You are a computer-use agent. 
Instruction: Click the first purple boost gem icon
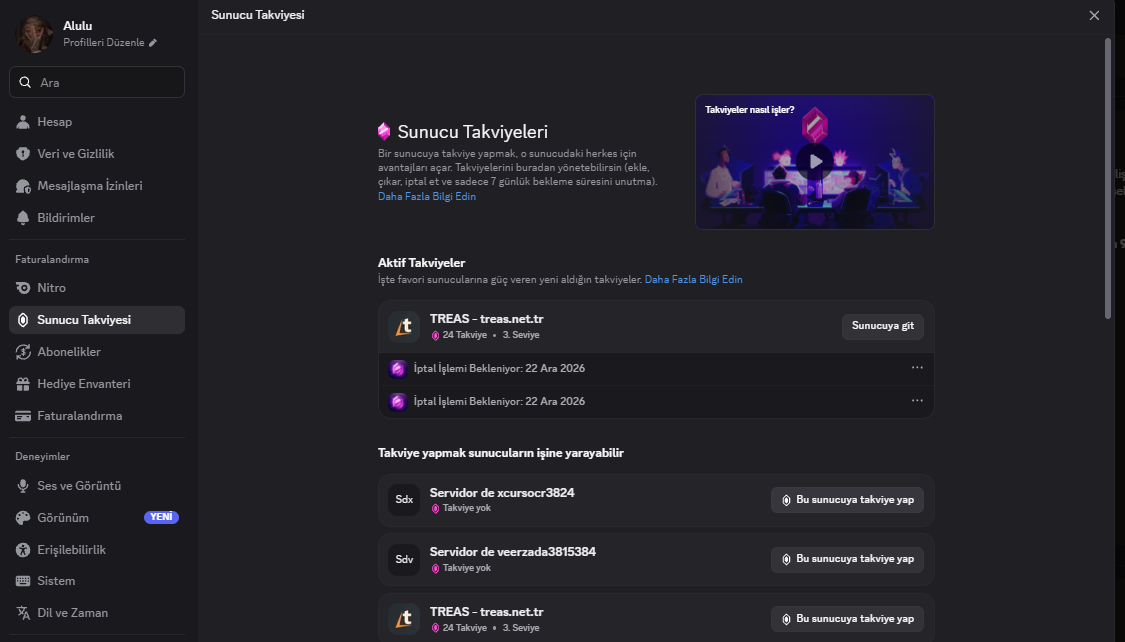tap(397, 369)
